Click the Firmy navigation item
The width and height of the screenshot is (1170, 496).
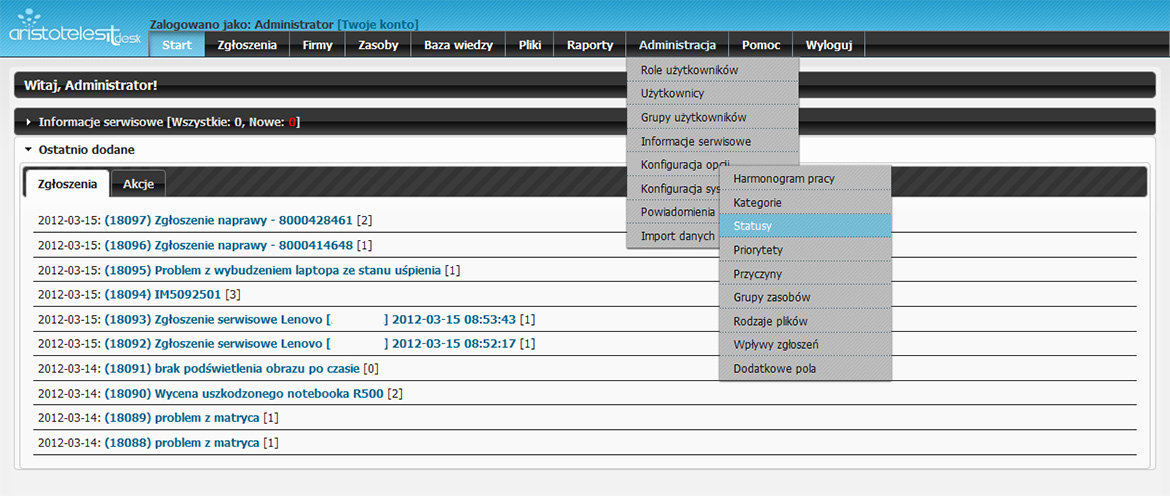tap(317, 45)
